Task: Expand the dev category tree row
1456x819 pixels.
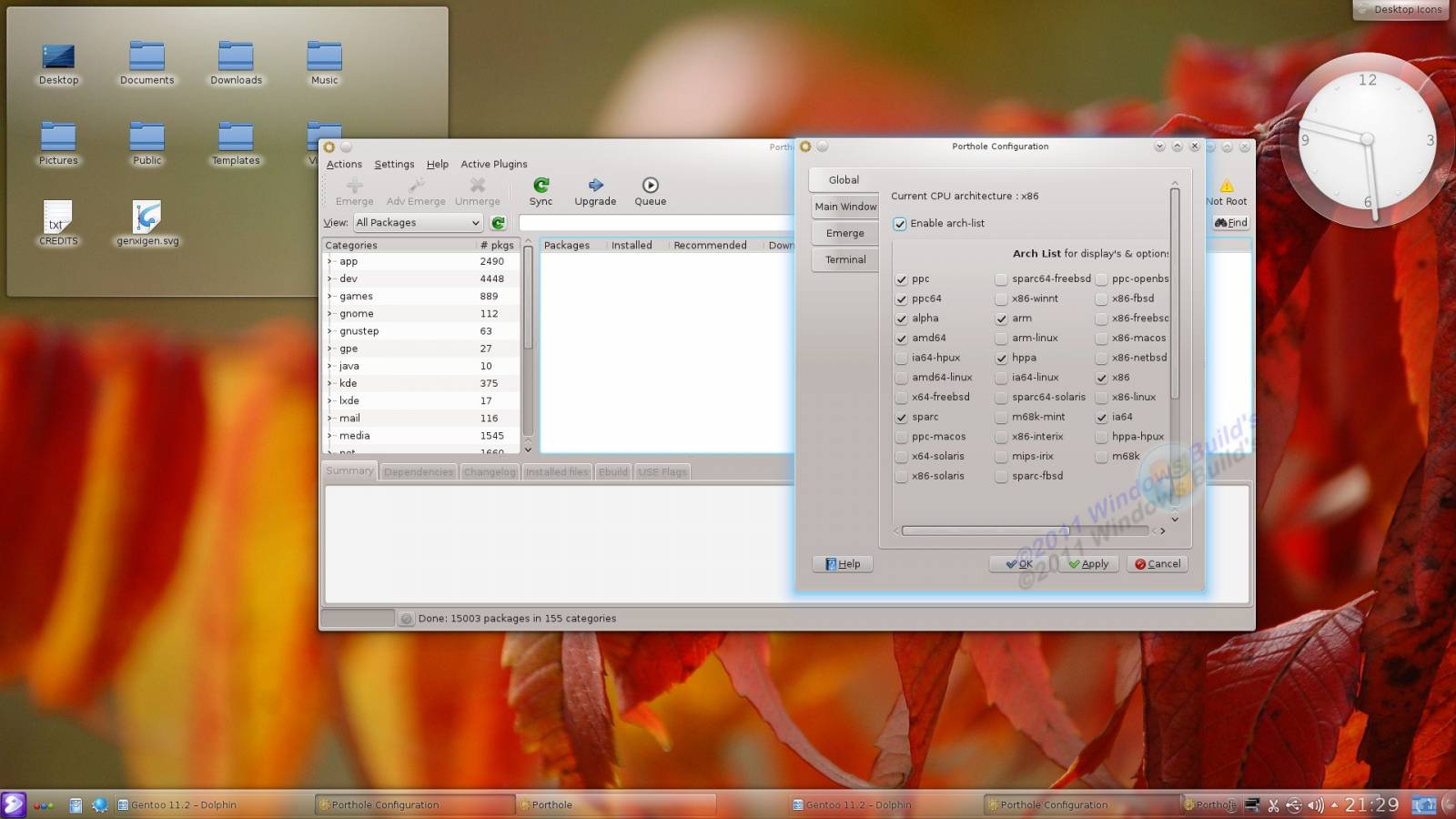Action: tap(330, 278)
